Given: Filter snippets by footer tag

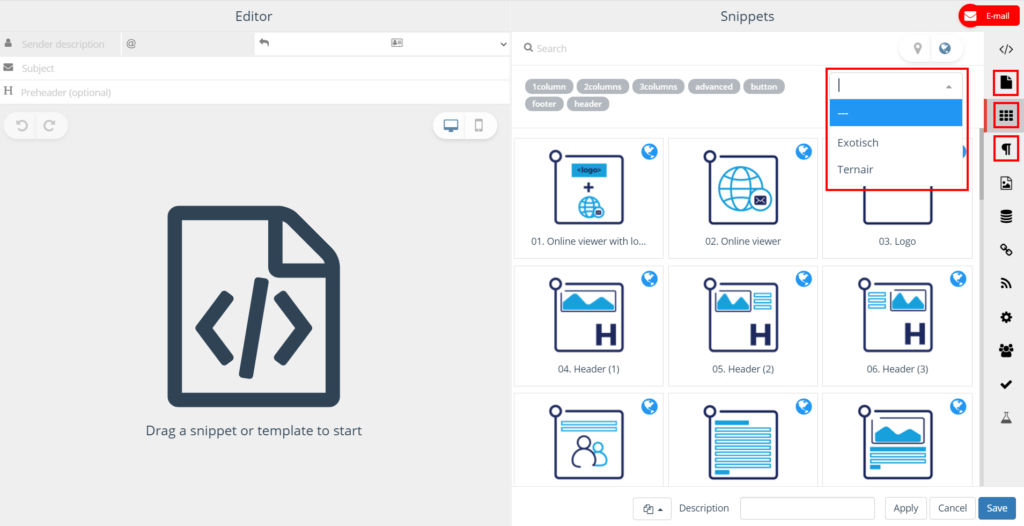Looking at the screenshot, I should 544,104.
